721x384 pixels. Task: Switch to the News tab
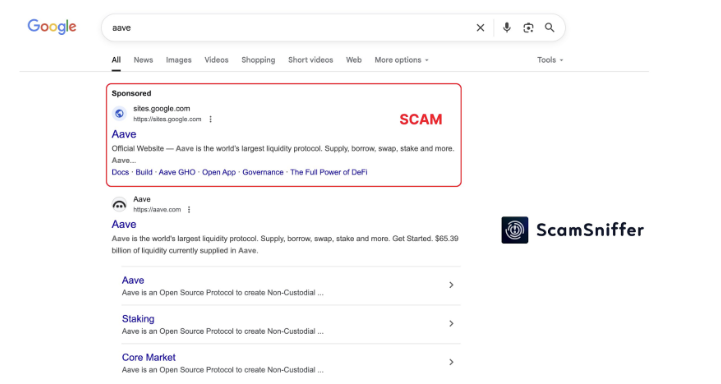point(143,60)
